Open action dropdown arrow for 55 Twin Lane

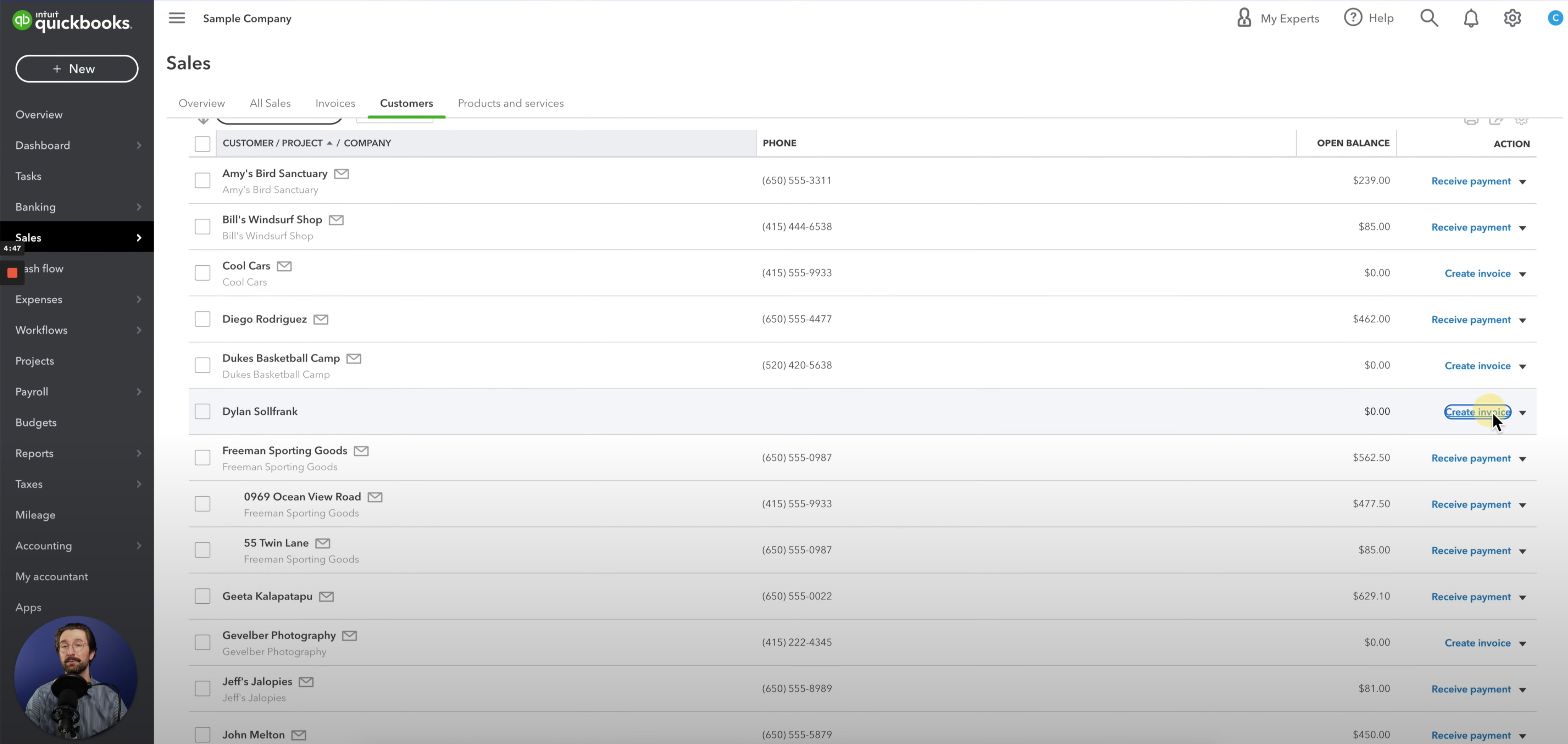pos(1523,551)
